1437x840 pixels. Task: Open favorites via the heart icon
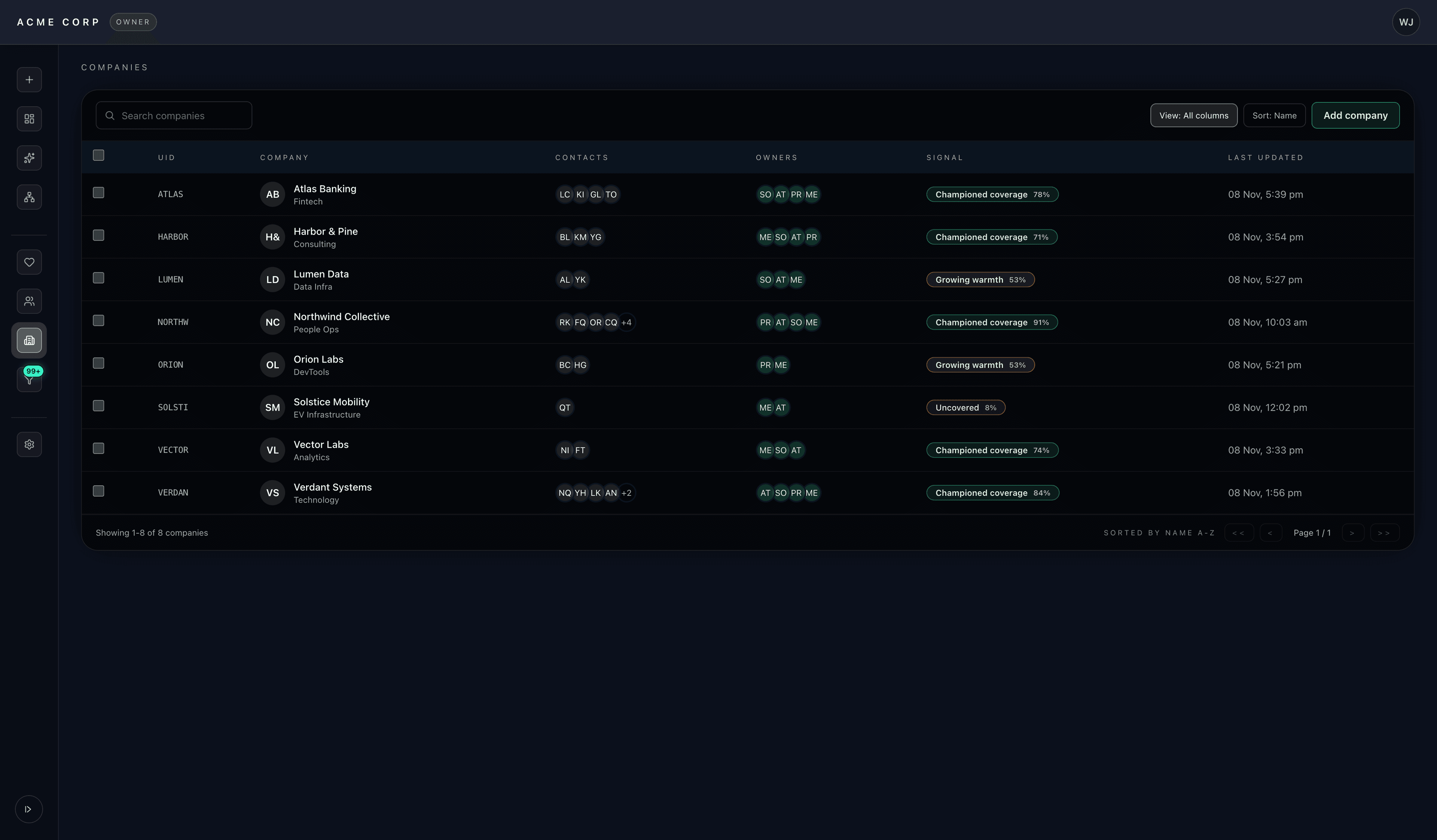(x=29, y=262)
